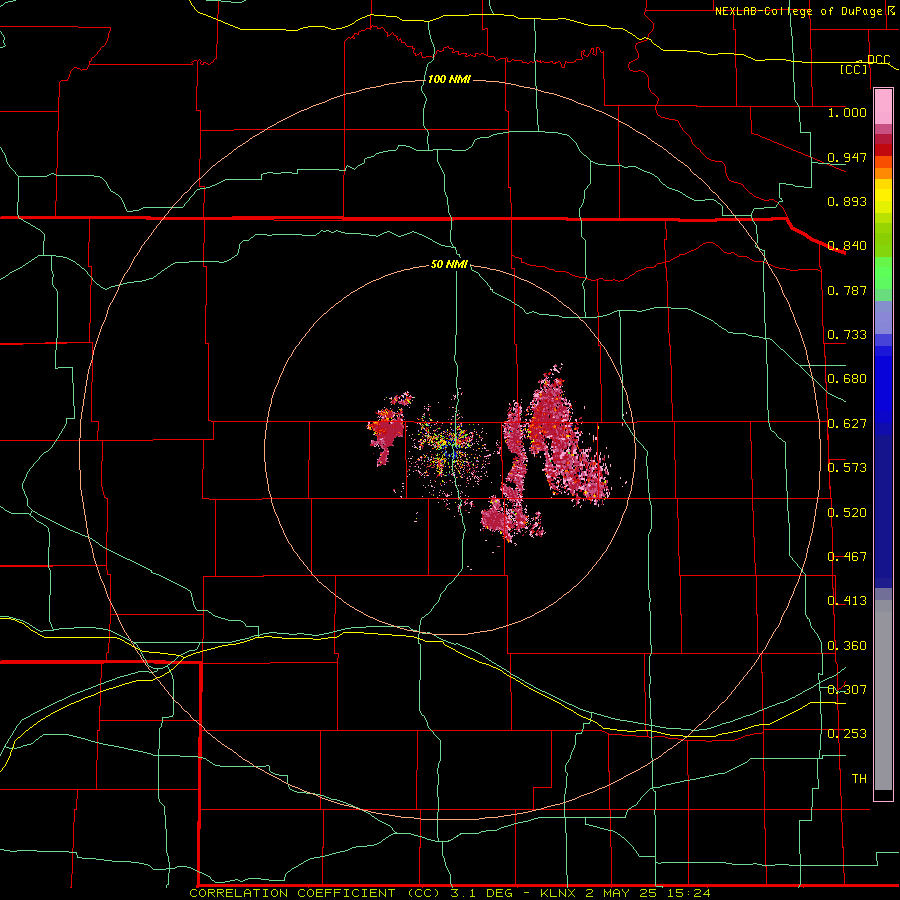Select the 0.573 scale value
This screenshot has height=900, width=900.
coord(847,467)
